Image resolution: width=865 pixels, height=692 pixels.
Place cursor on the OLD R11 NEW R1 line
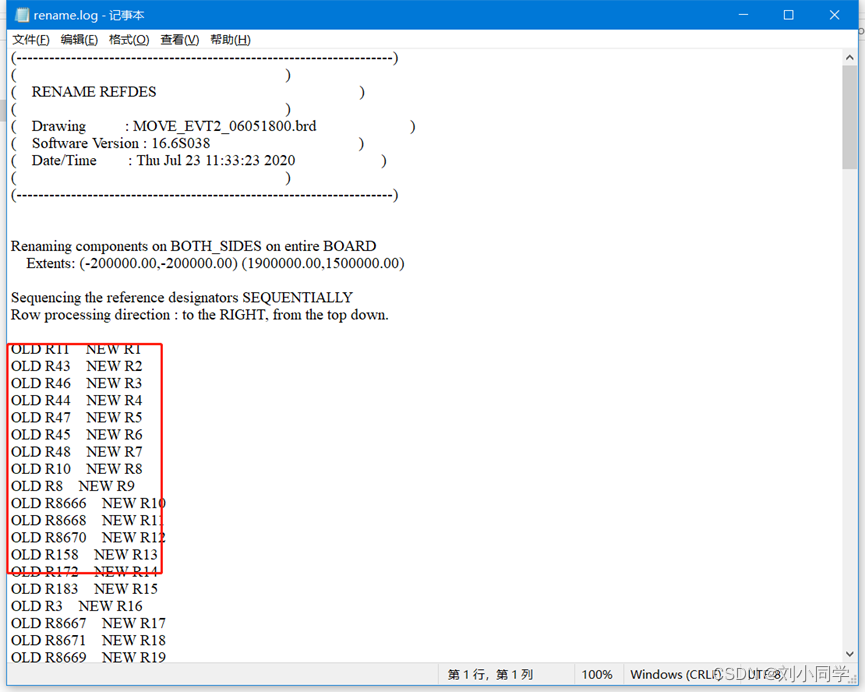click(77, 350)
